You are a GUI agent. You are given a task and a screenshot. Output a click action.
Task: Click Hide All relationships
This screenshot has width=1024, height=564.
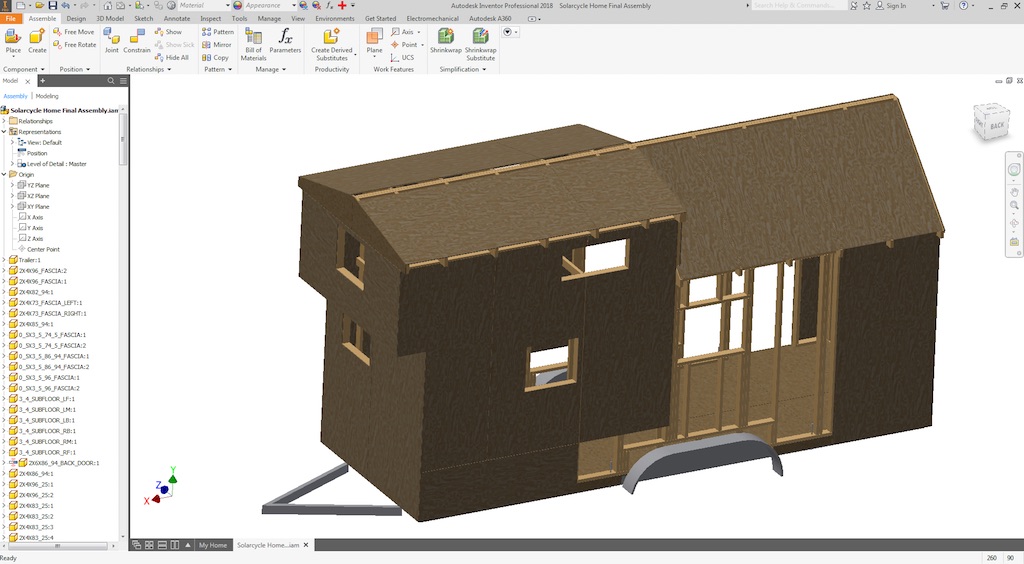(x=171, y=58)
